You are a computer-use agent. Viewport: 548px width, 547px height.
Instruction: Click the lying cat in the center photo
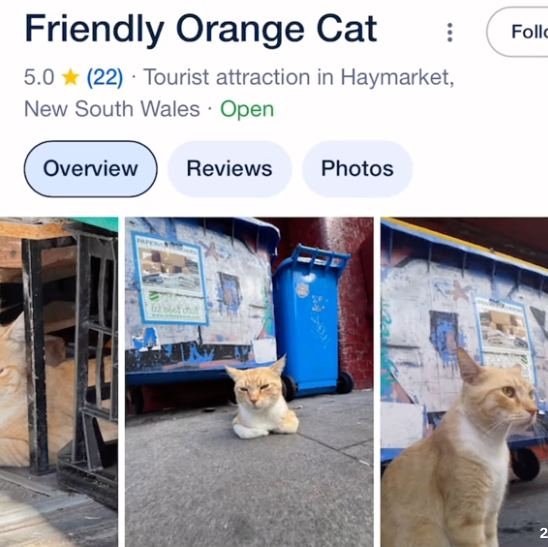click(262, 398)
